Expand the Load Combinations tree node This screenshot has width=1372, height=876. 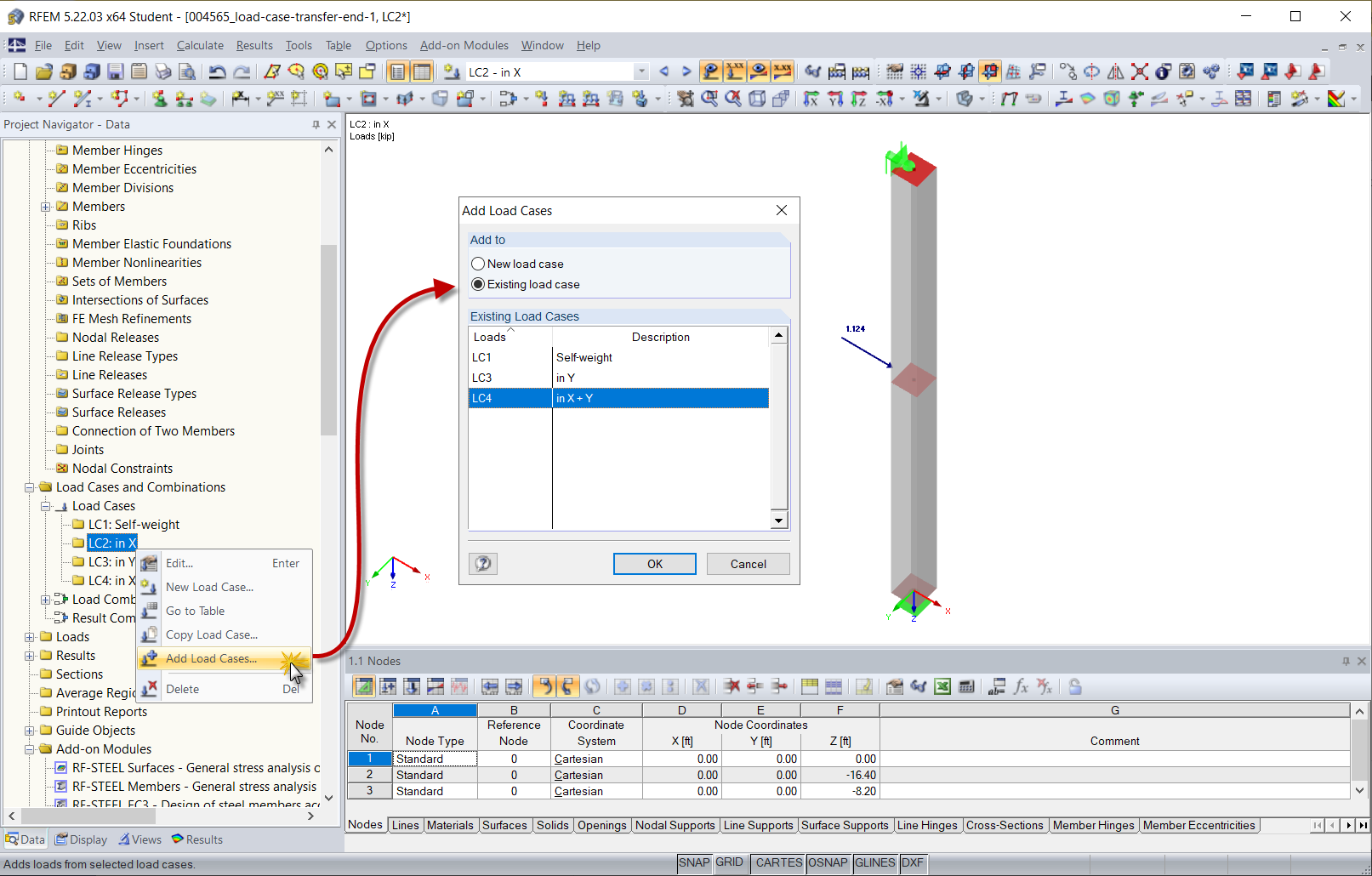click(x=47, y=599)
